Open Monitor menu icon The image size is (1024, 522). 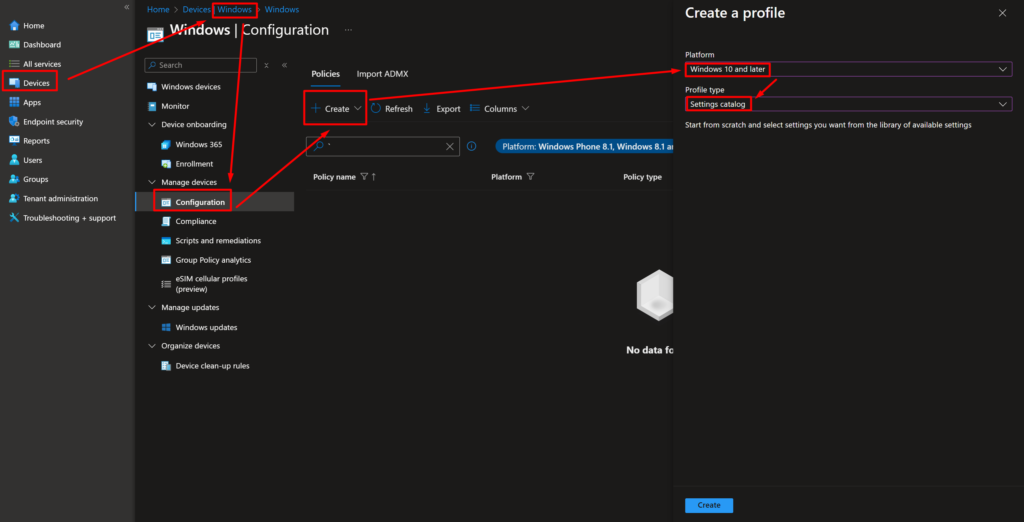pyautogui.click(x=152, y=106)
